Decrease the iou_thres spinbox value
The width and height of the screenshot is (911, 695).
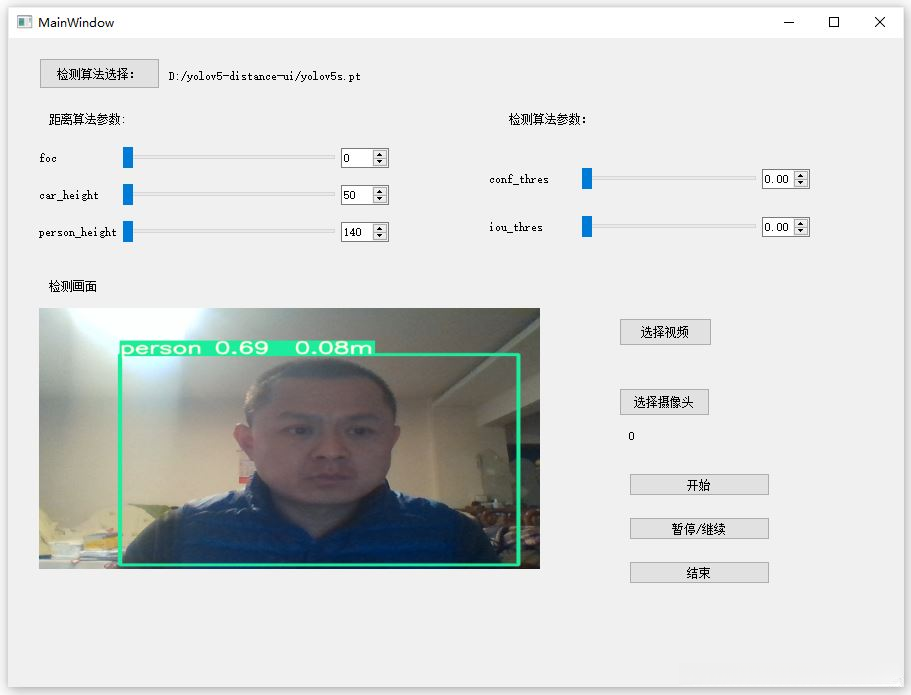[801, 231]
